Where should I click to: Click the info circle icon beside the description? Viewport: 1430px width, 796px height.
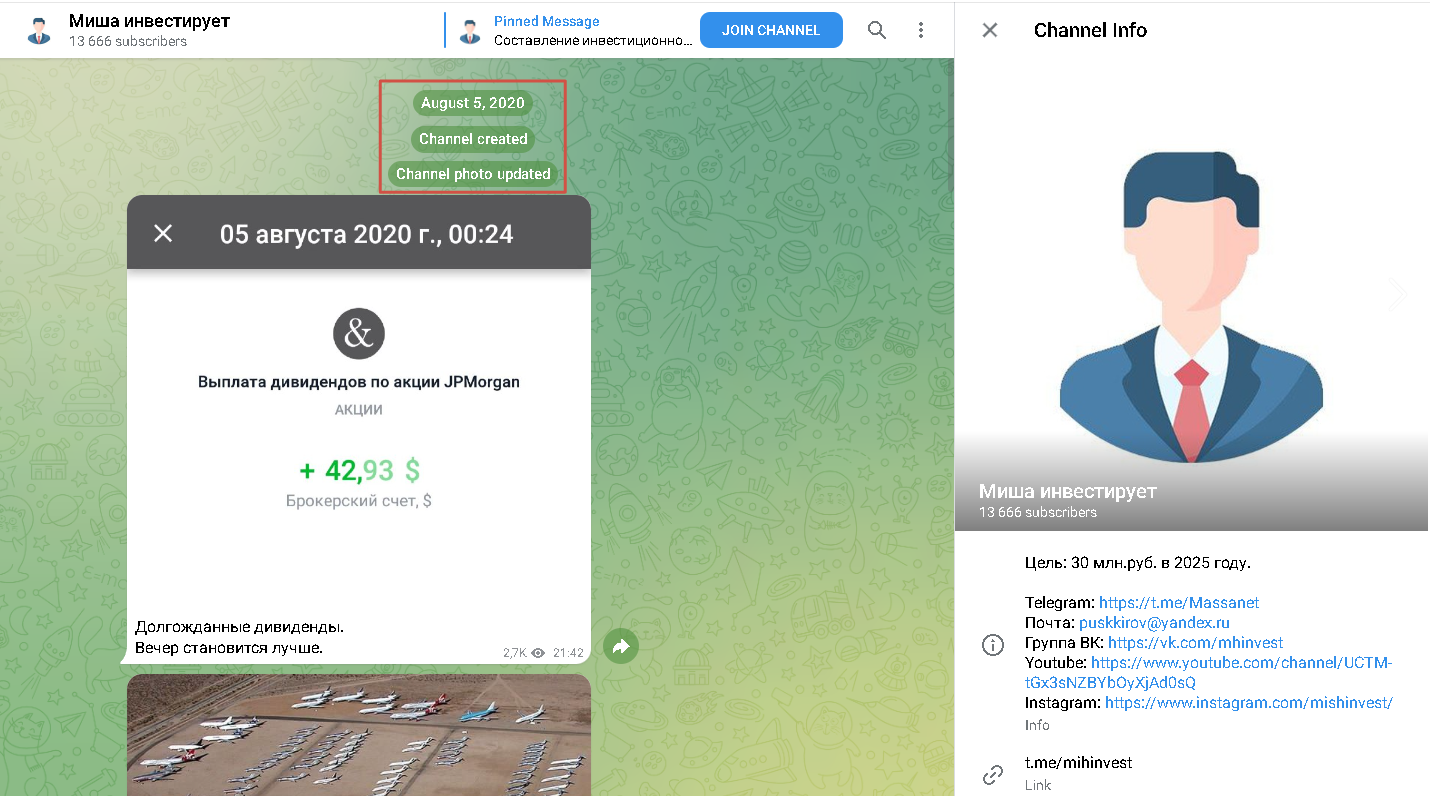[x=993, y=645]
